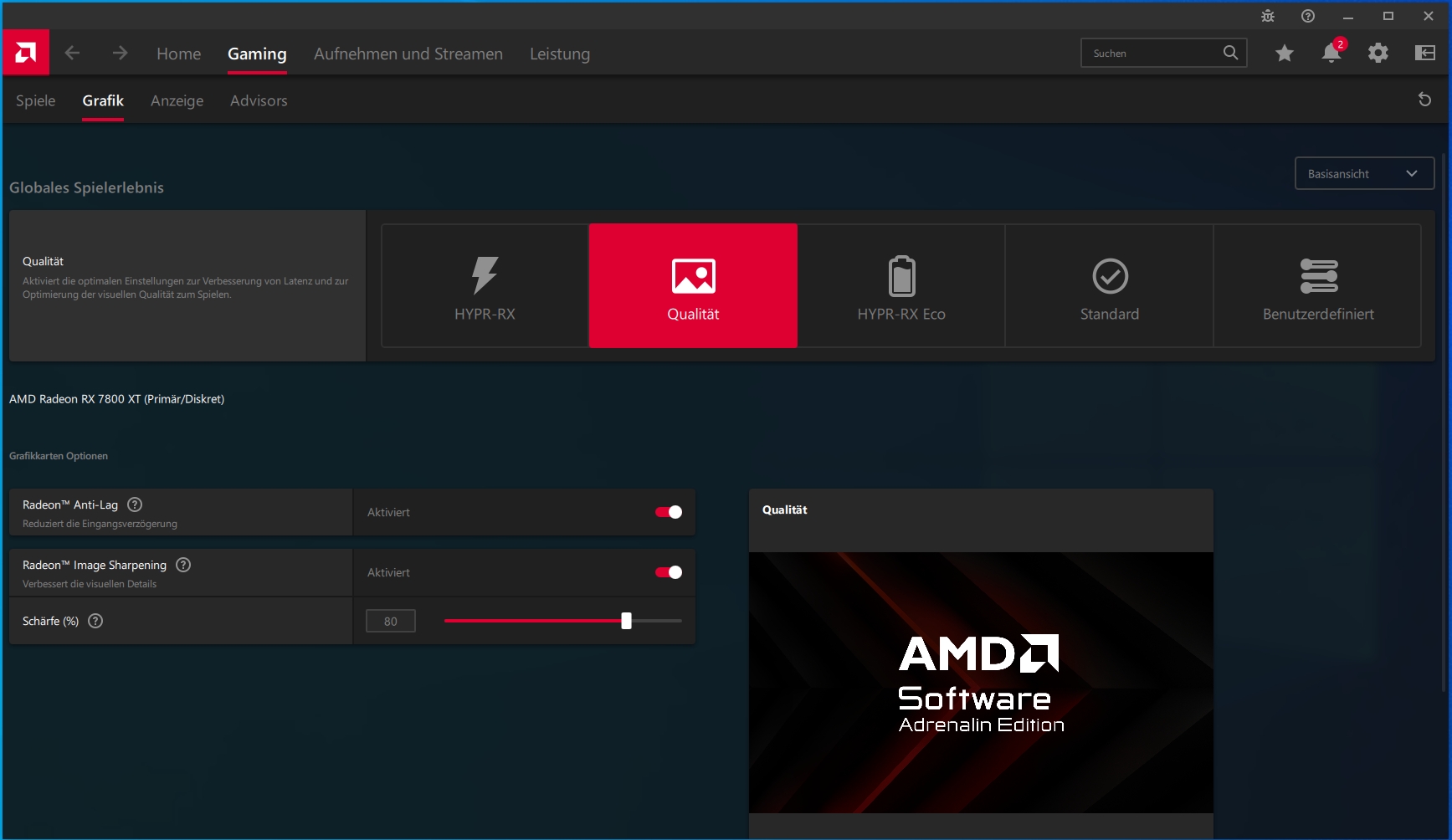Open favorites star icon
Image resolution: width=1452 pixels, height=840 pixels.
1285,54
